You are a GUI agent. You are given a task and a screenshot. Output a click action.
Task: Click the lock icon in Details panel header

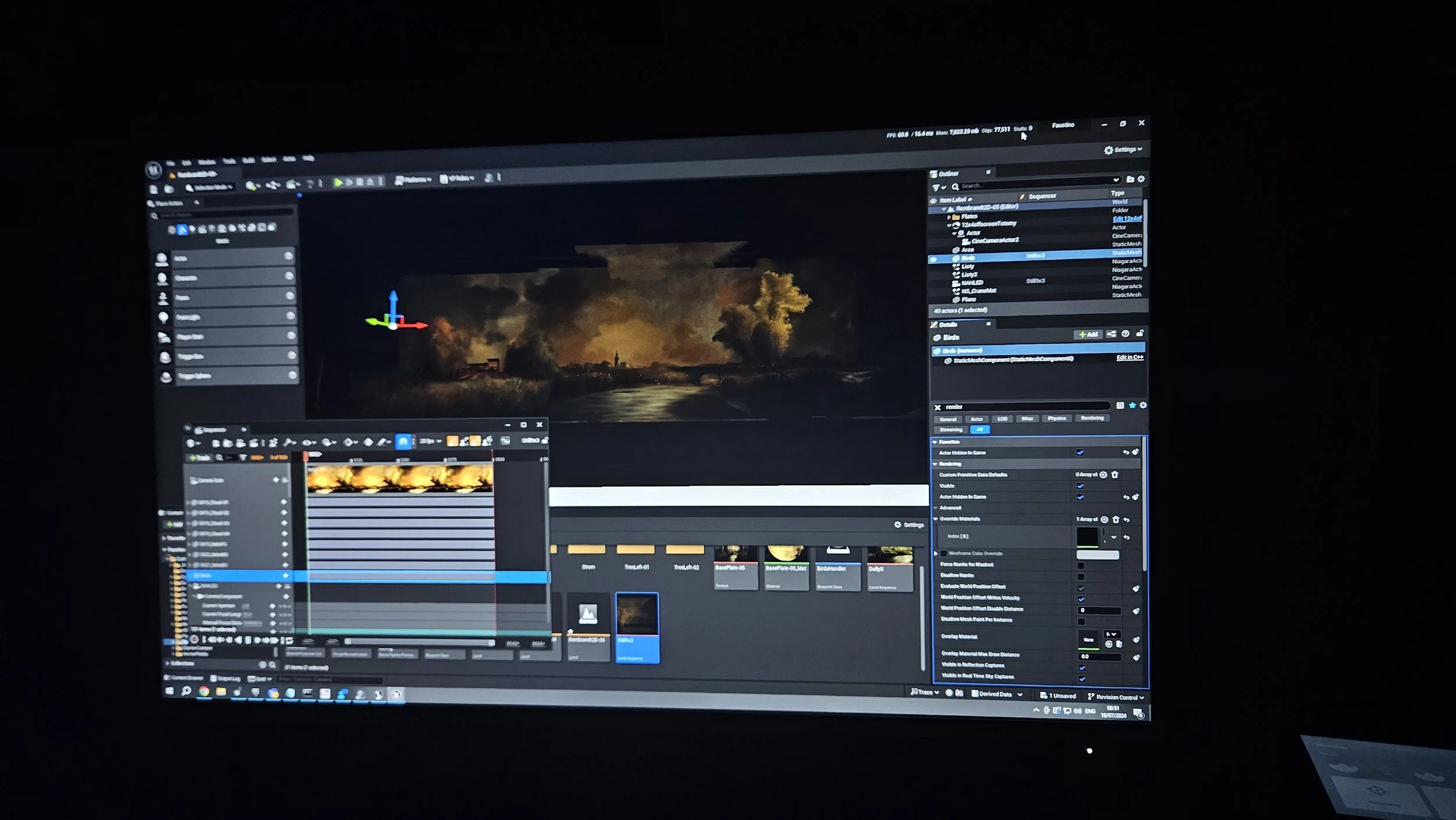tap(1140, 333)
